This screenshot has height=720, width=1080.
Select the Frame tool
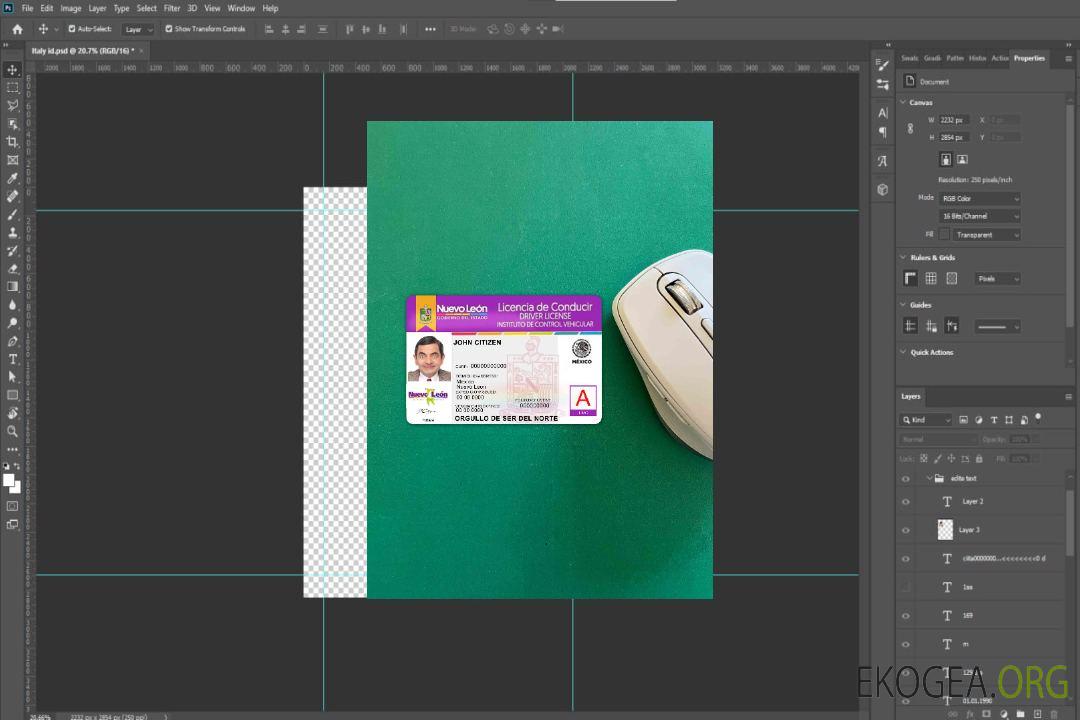pos(12,160)
